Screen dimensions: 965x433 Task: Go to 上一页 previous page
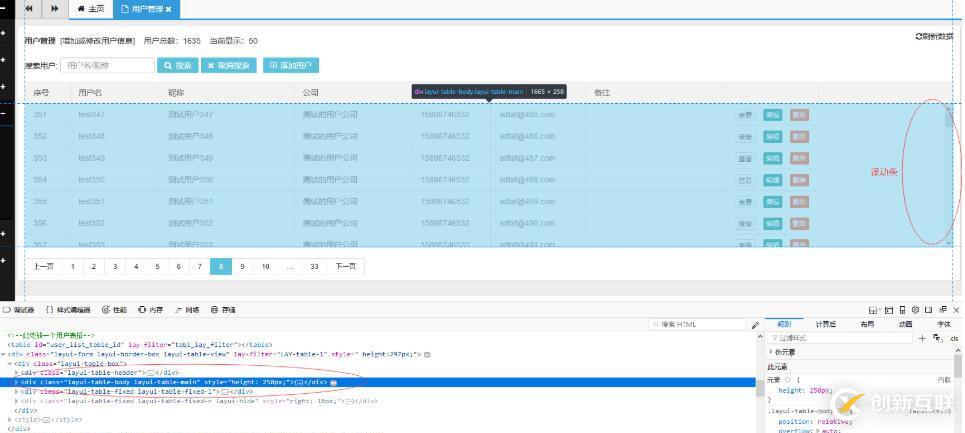click(44, 266)
